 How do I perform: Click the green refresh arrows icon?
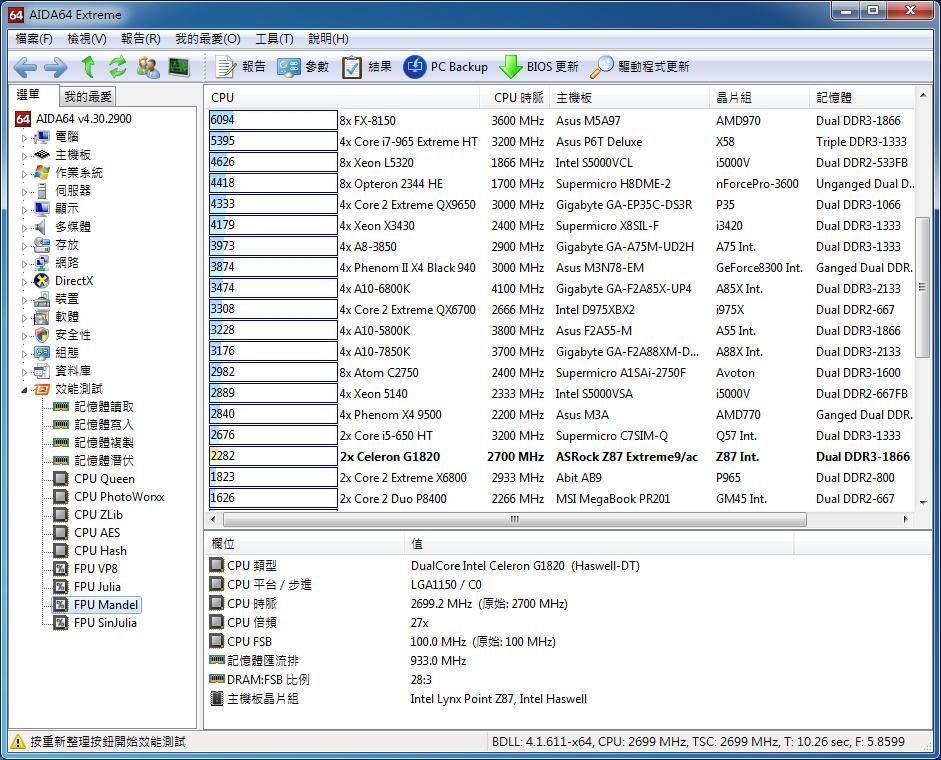click(118, 67)
